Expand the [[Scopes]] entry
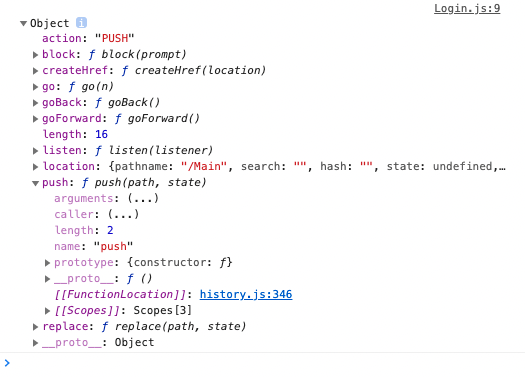Viewport: 525px width, 377px height. click(x=47, y=311)
